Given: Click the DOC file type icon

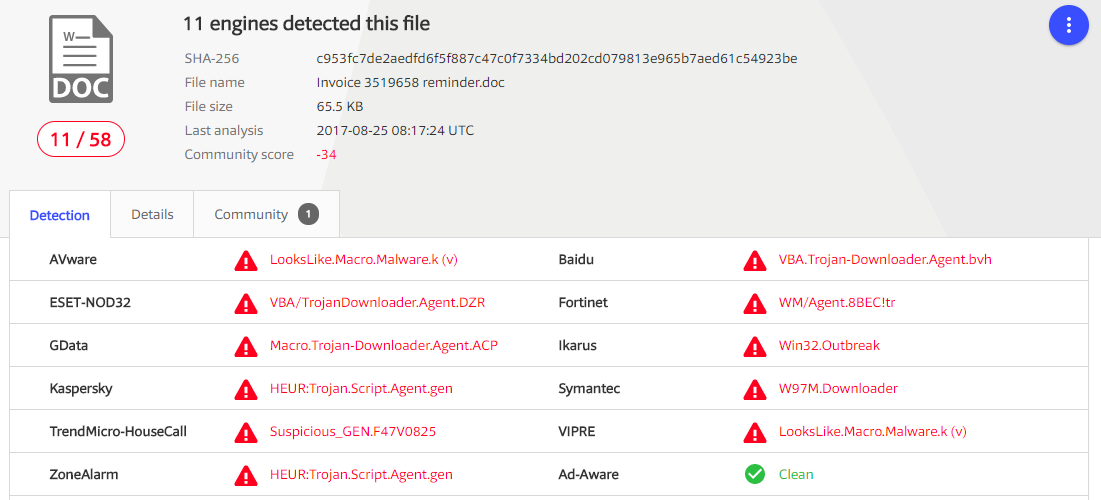Looking at the screenshot, I should tap(81, 59).
